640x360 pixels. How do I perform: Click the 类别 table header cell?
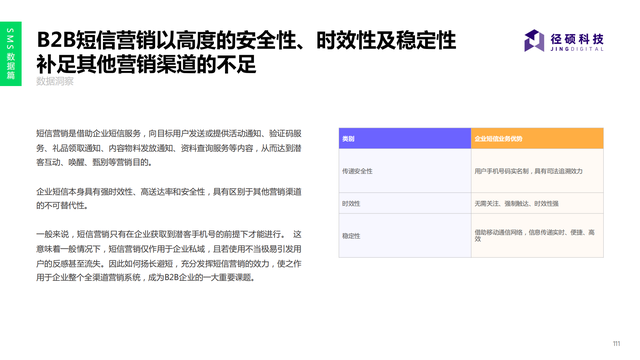coord(405,138)
